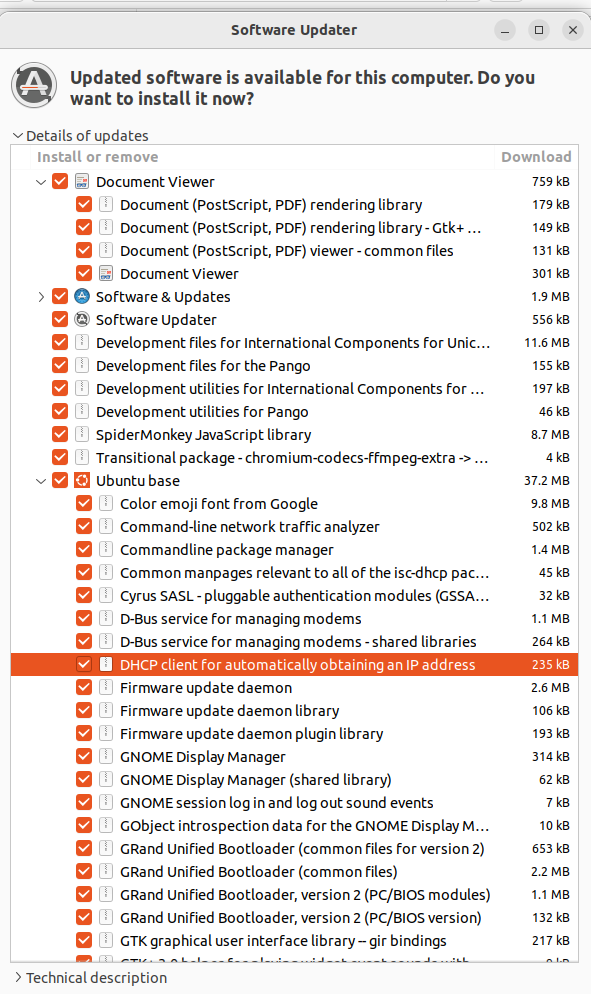Uncheck the Document Viewer group checkbox
The height and width of the screenshot is (994, 591).
coord(60,181)
